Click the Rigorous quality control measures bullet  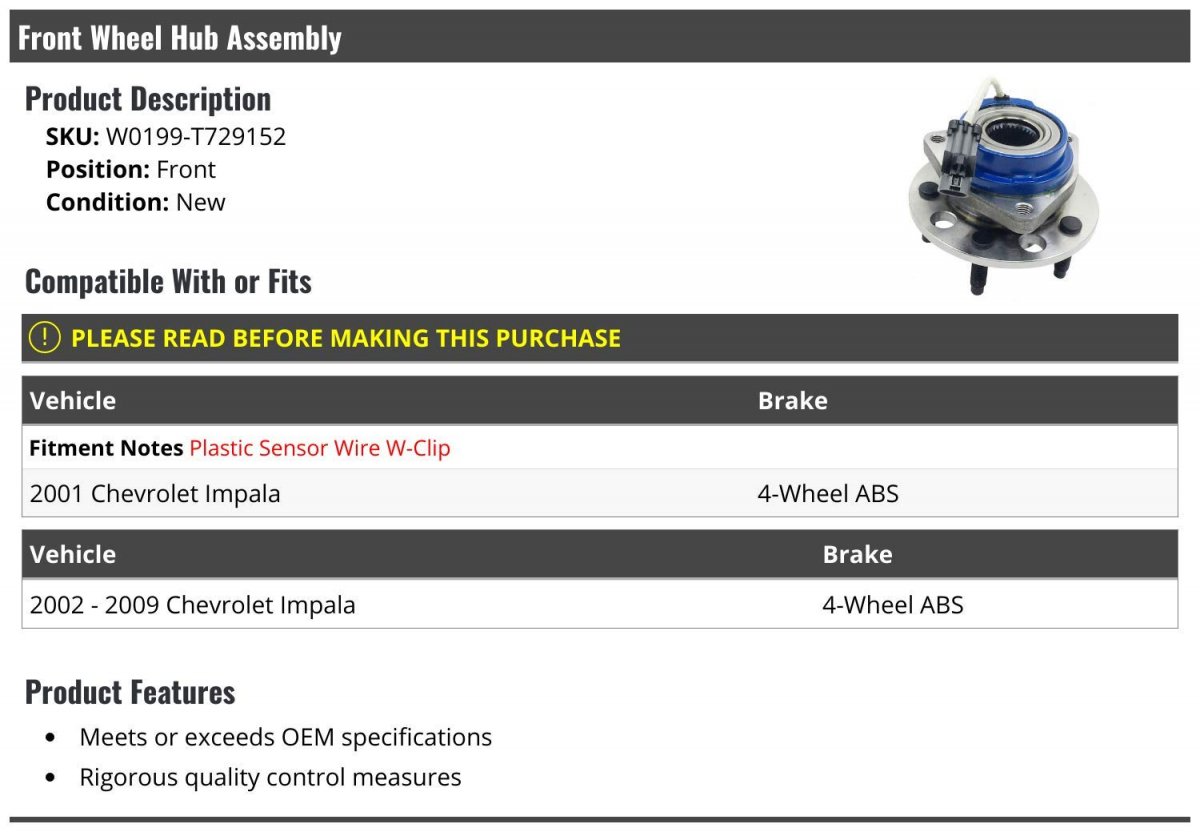point(270,778)
